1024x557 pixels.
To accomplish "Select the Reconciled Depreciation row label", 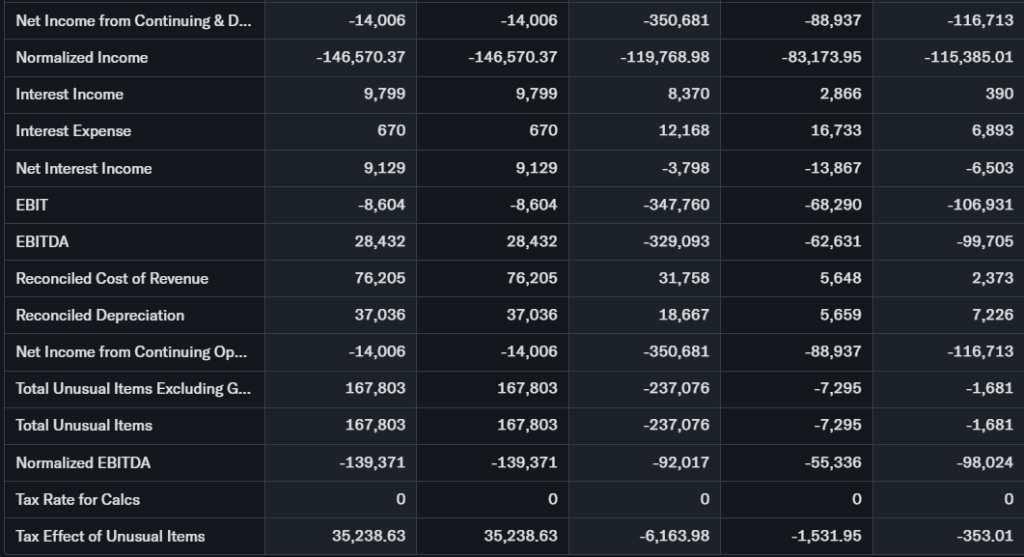I will pyautogui.click(x=100, y=315).
